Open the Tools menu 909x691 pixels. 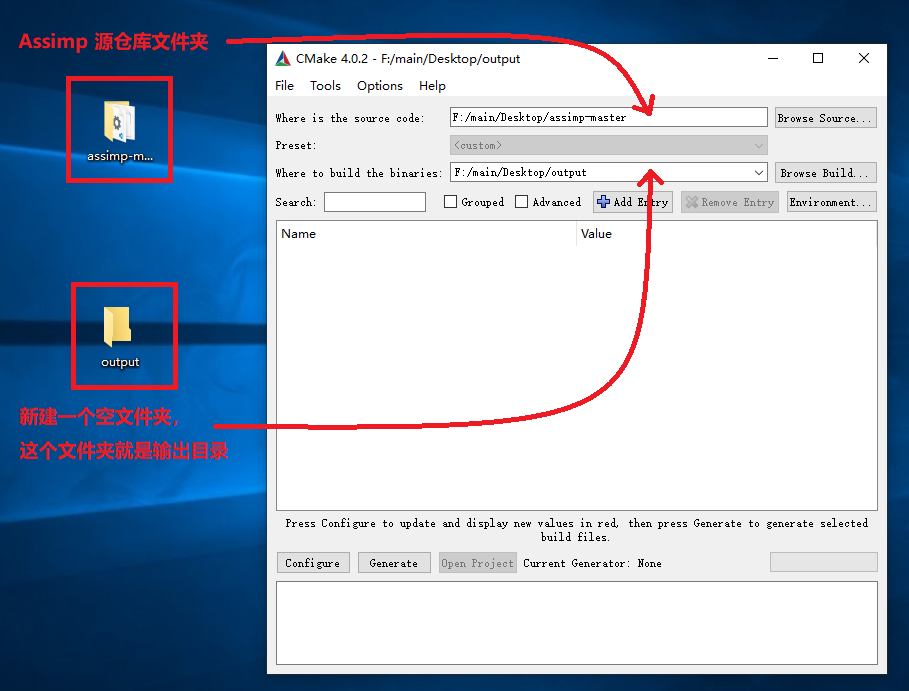coord(325,86)
